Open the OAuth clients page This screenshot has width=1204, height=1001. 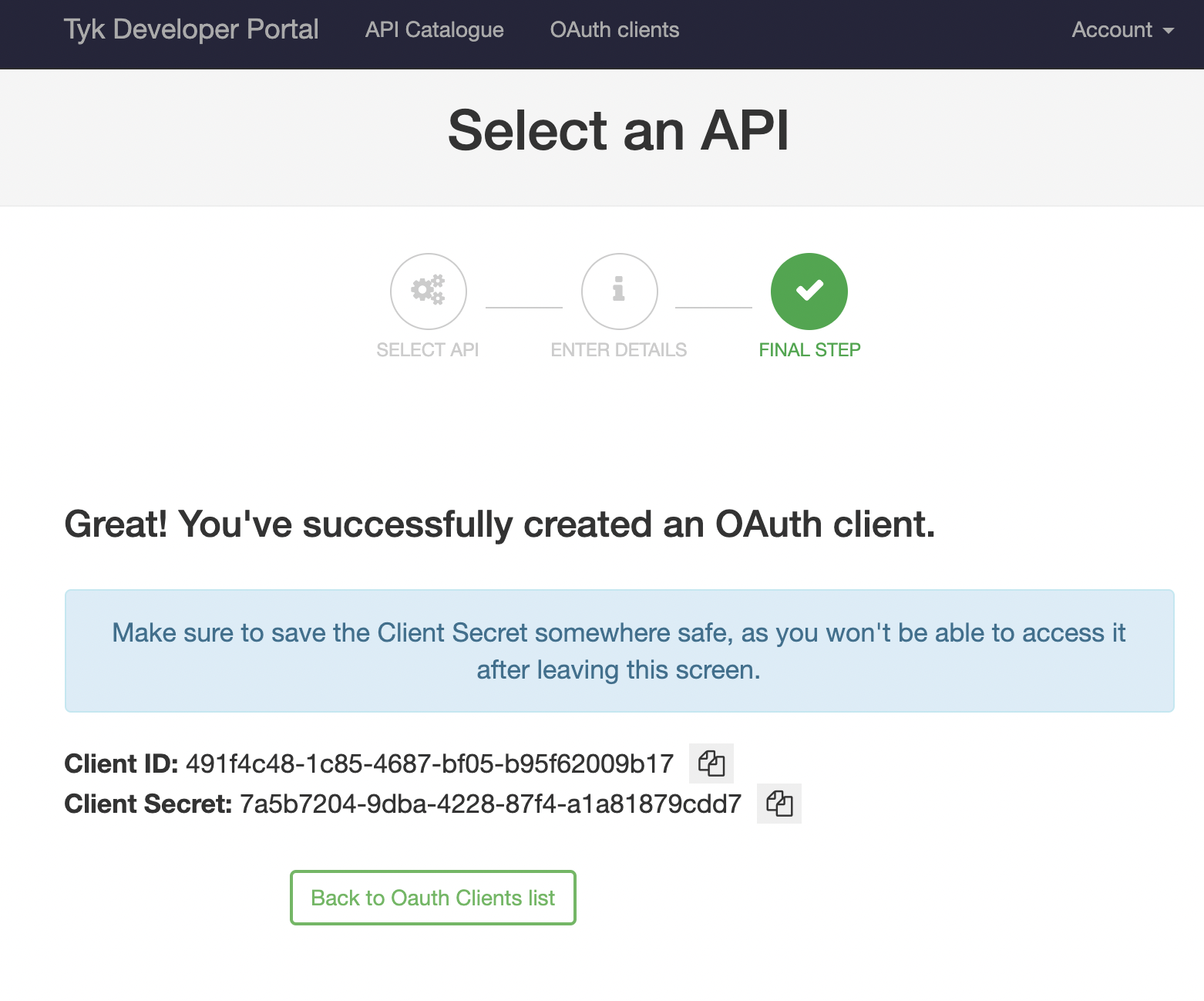(614, 30)
